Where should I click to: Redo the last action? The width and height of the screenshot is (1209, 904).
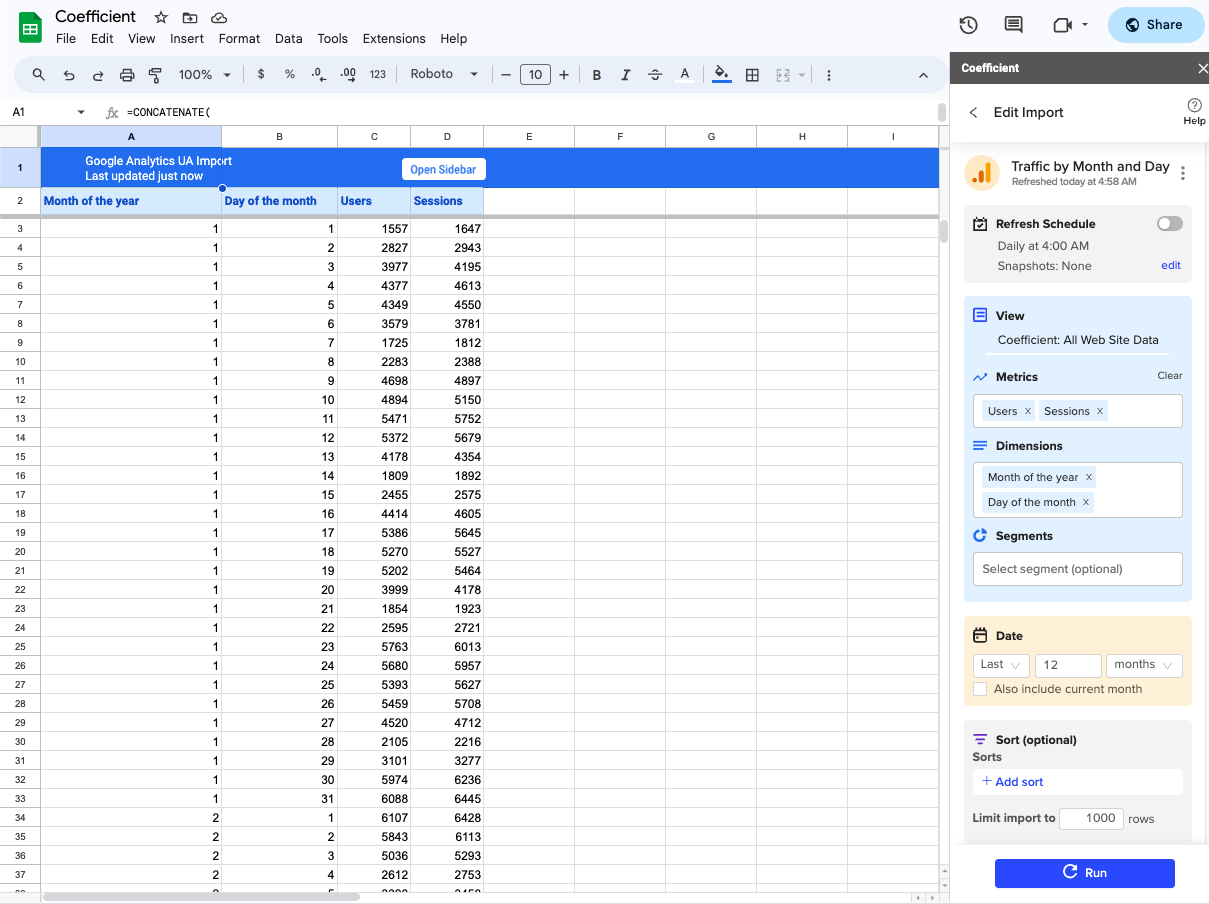tap(98, 75)
